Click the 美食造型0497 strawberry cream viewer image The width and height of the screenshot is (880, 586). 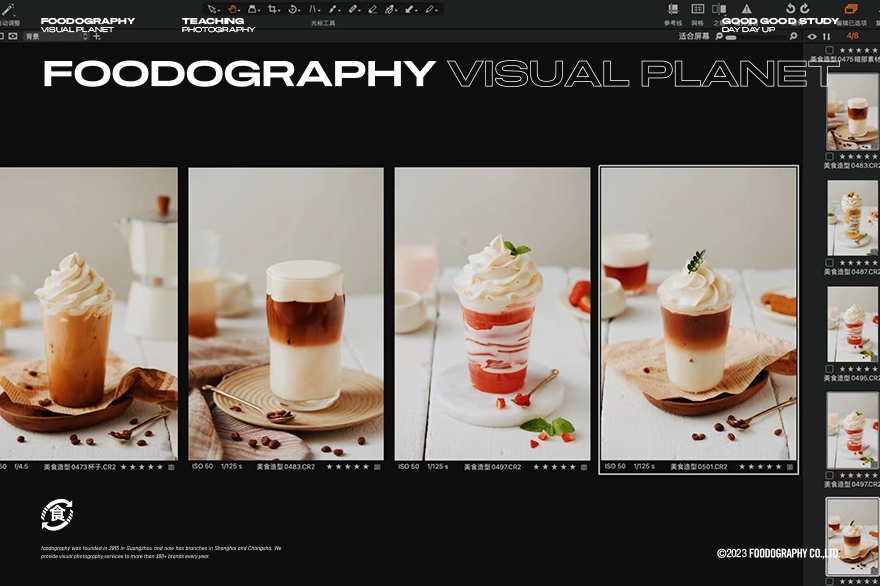pos(492,314)
